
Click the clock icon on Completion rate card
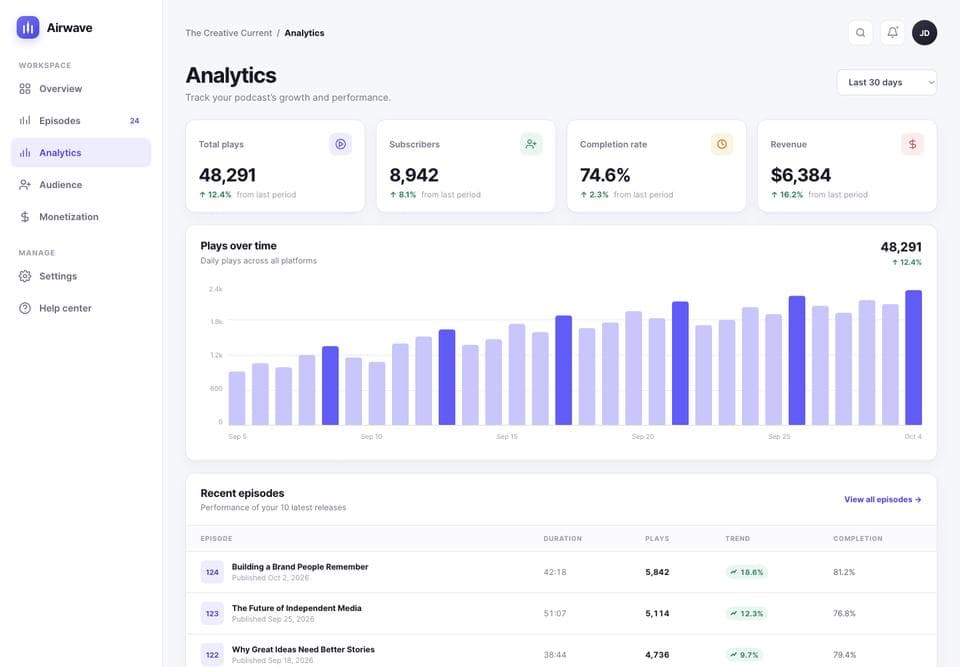pyautogui.click(x=722, y=144)
